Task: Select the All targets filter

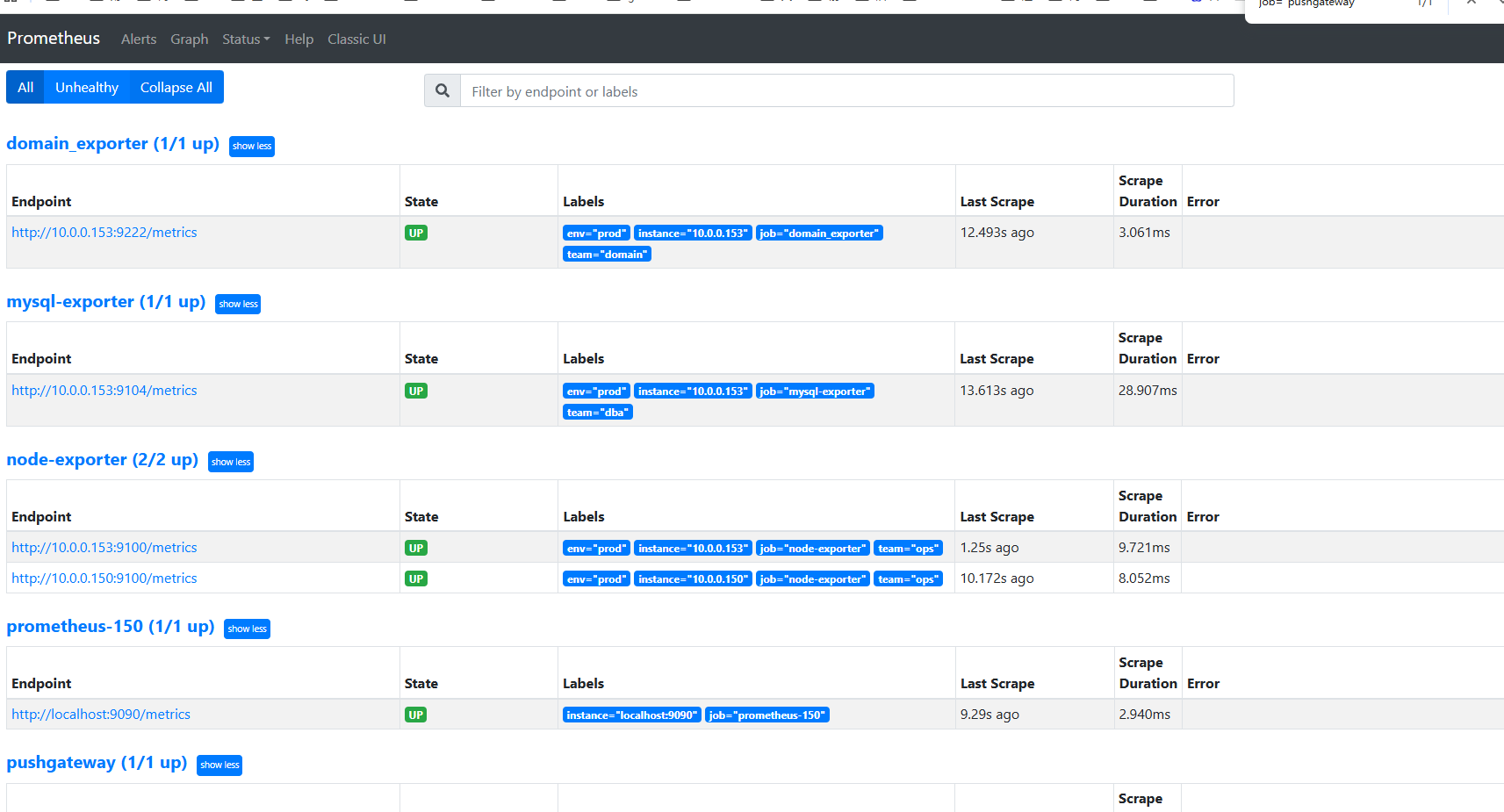Action: coord(25,87)
